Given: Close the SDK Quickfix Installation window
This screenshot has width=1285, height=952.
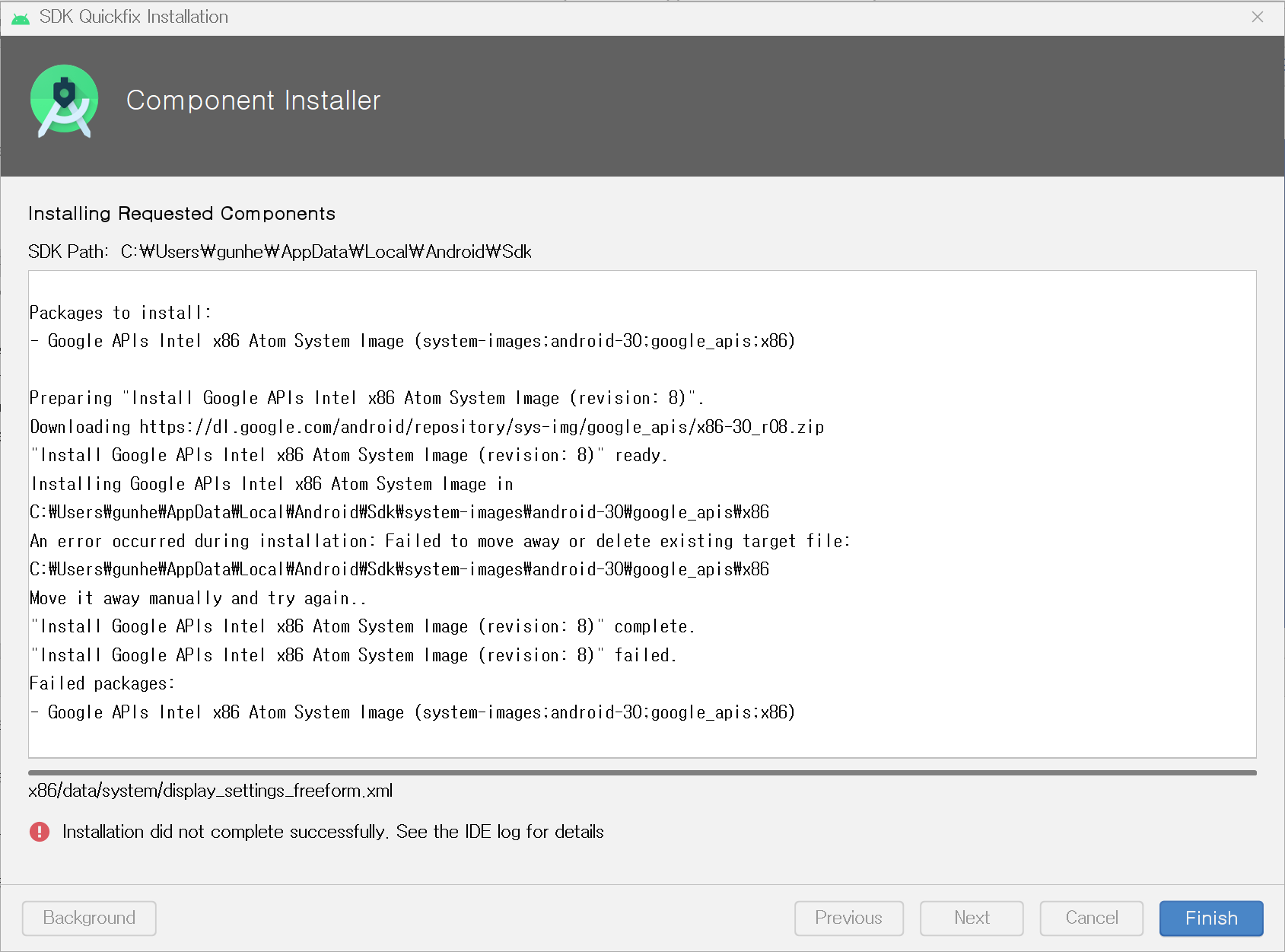Looking at the screenshot, I should [1258, 17].
